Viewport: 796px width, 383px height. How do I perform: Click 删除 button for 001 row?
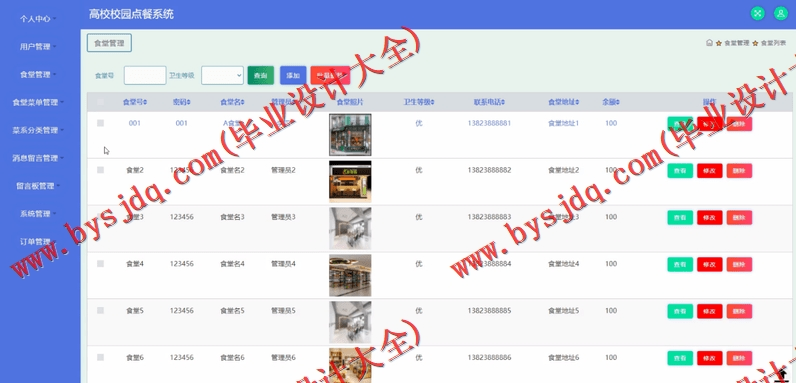[739, 124]
